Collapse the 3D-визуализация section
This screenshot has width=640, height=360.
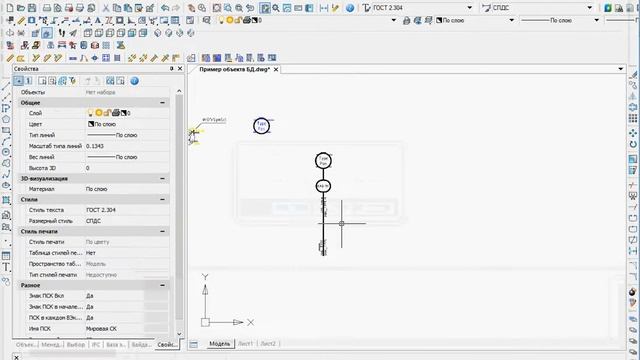tap(162, 178)
